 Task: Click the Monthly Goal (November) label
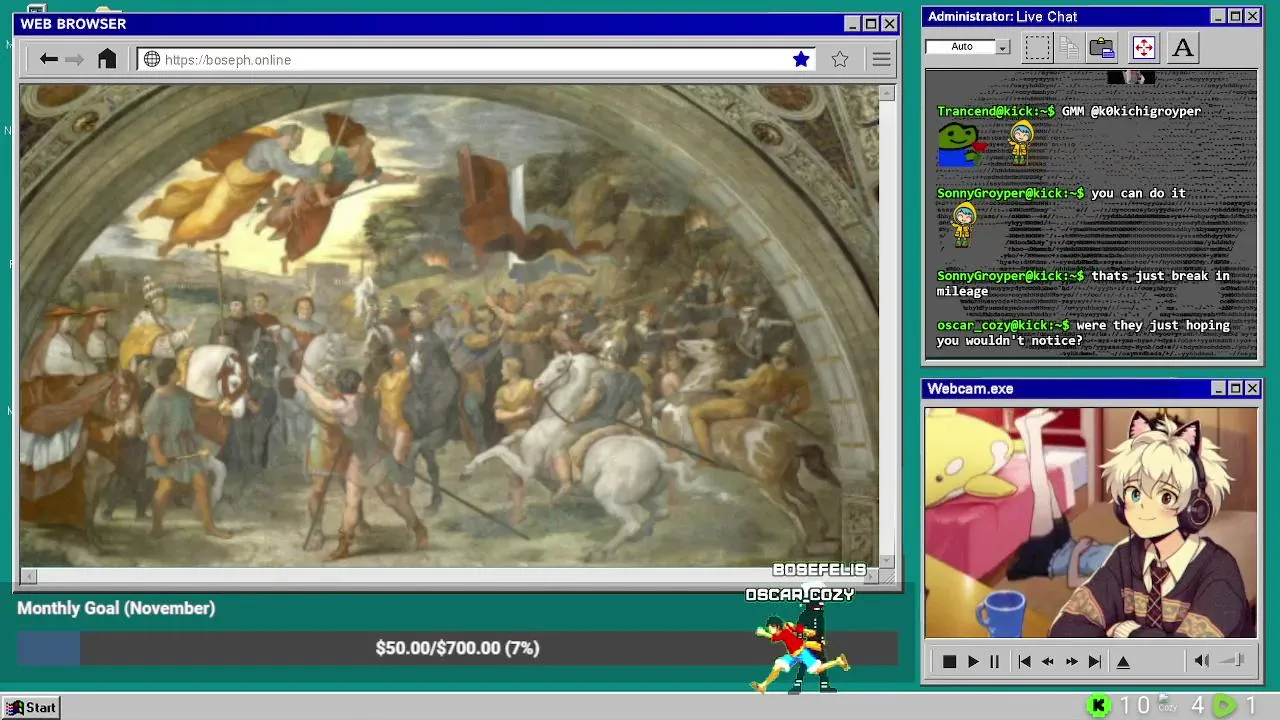click(x=116, y=608)
